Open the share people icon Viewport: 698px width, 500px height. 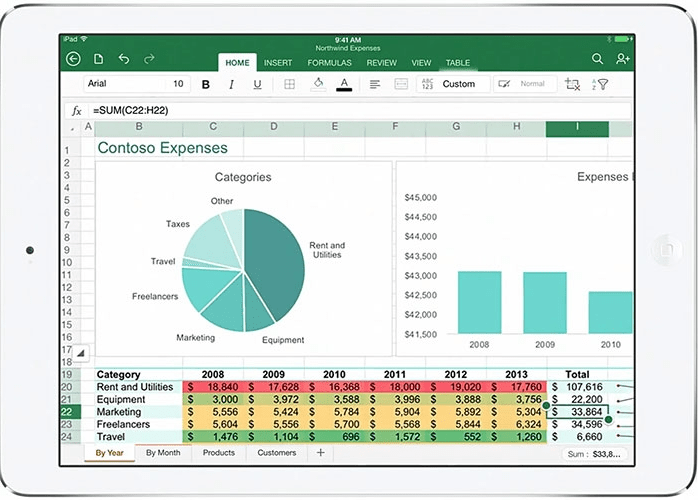point(624,60)
